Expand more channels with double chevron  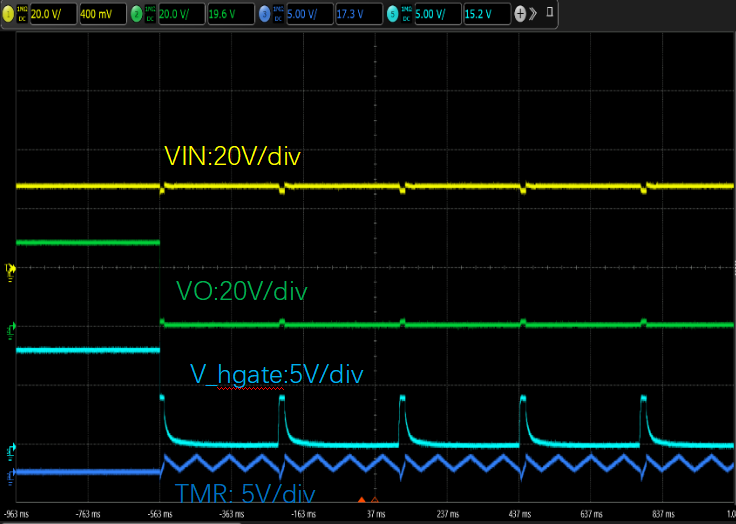click(533, 15)
